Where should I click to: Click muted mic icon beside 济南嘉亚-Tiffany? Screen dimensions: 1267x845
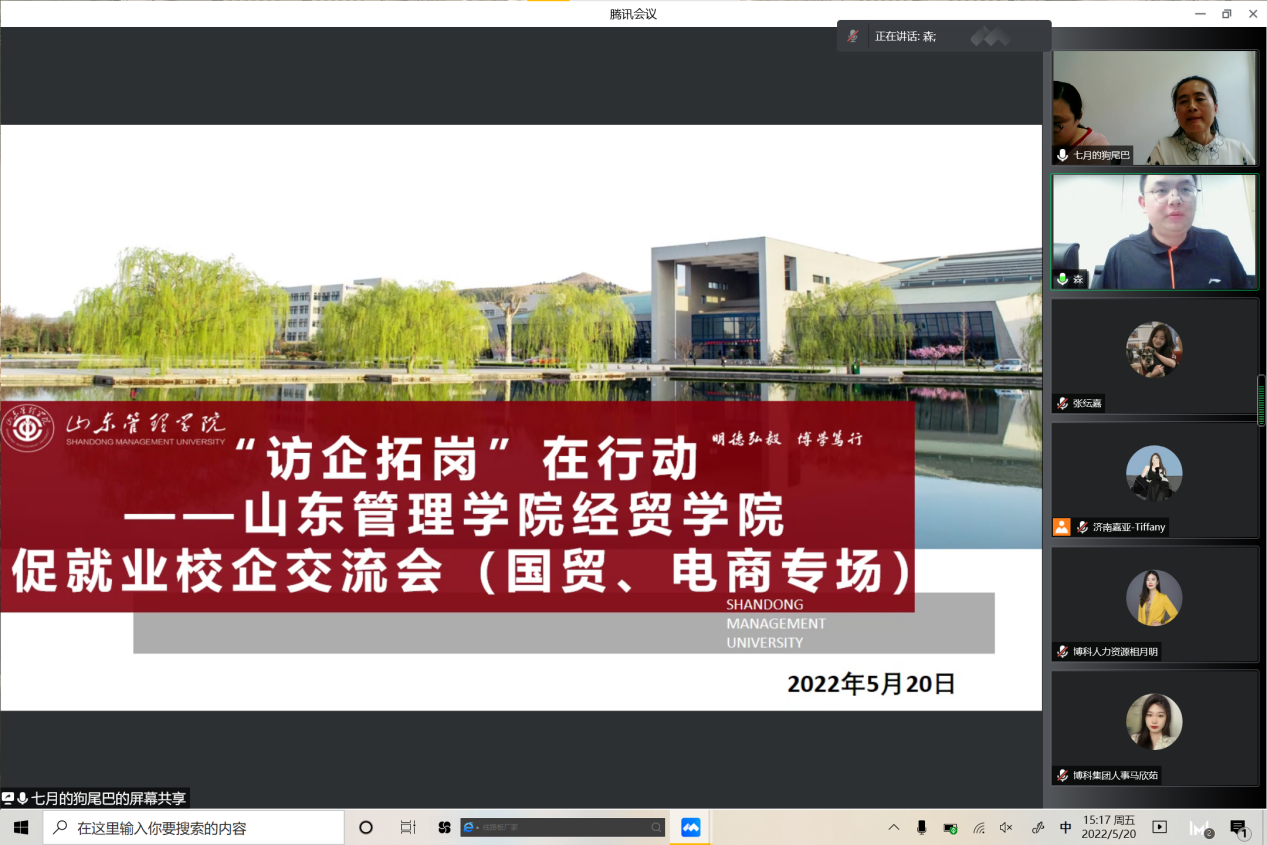tap(1082, 527)
